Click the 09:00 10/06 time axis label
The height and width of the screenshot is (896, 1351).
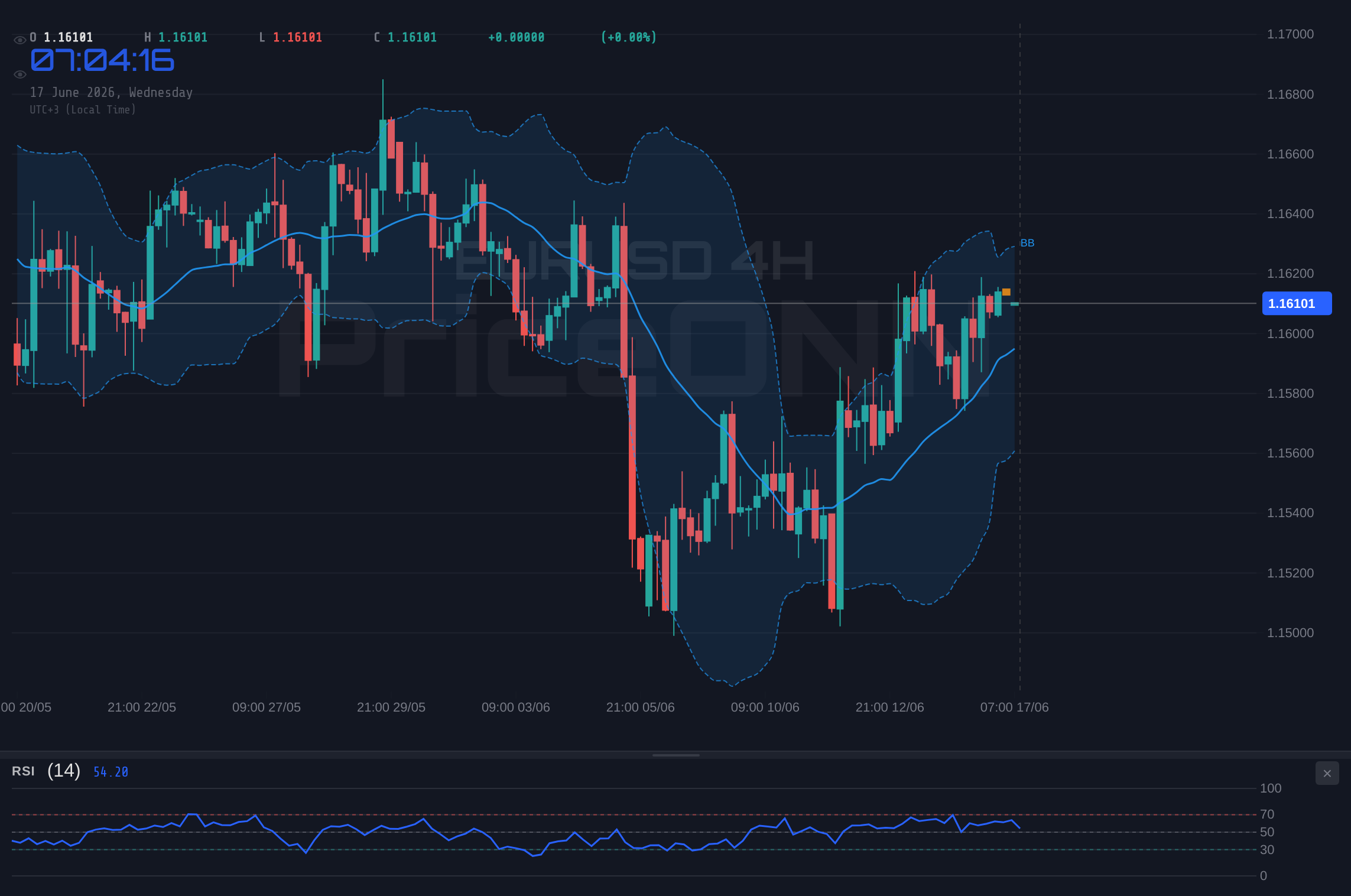(x=765, y=707)
